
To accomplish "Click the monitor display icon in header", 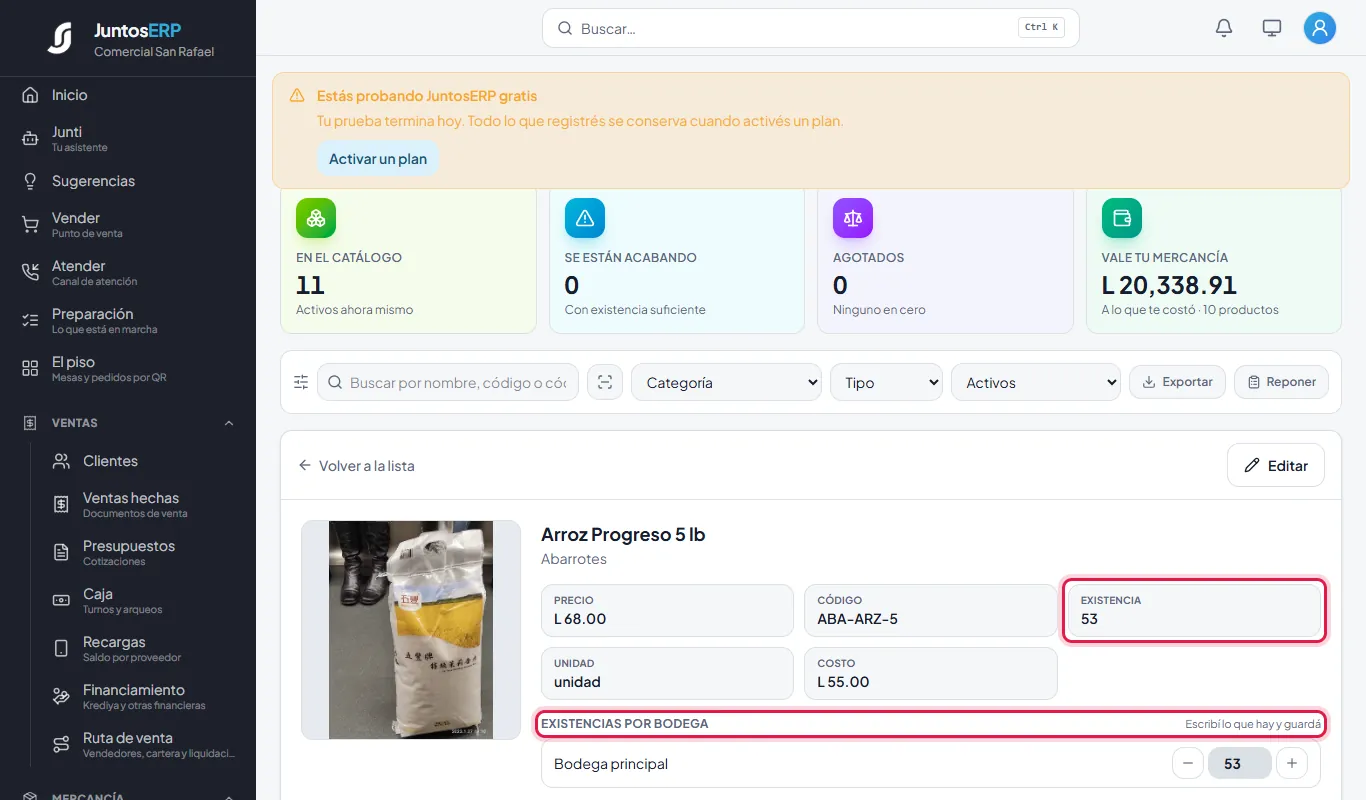I will pos(1272,28).
